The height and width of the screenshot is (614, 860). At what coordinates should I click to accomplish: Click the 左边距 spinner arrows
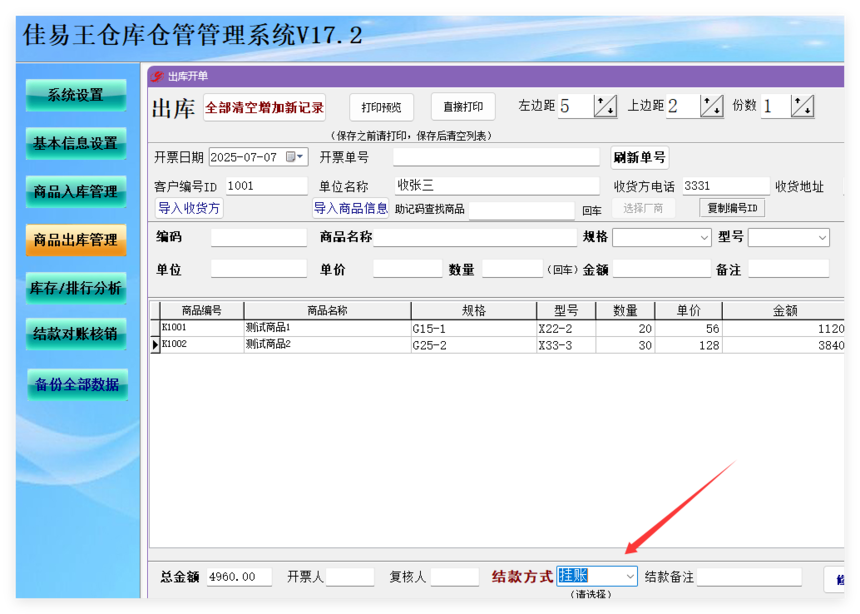[606, 106]
